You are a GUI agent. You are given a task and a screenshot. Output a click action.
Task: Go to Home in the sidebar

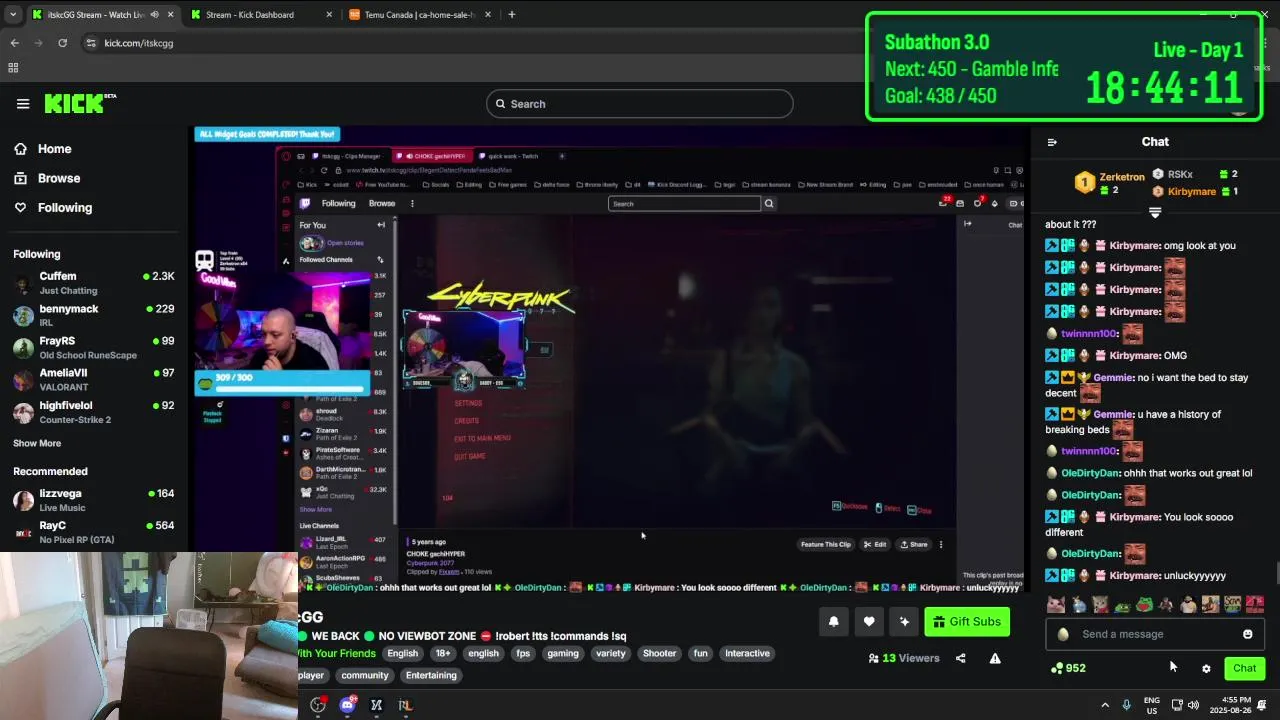(54, 149)
